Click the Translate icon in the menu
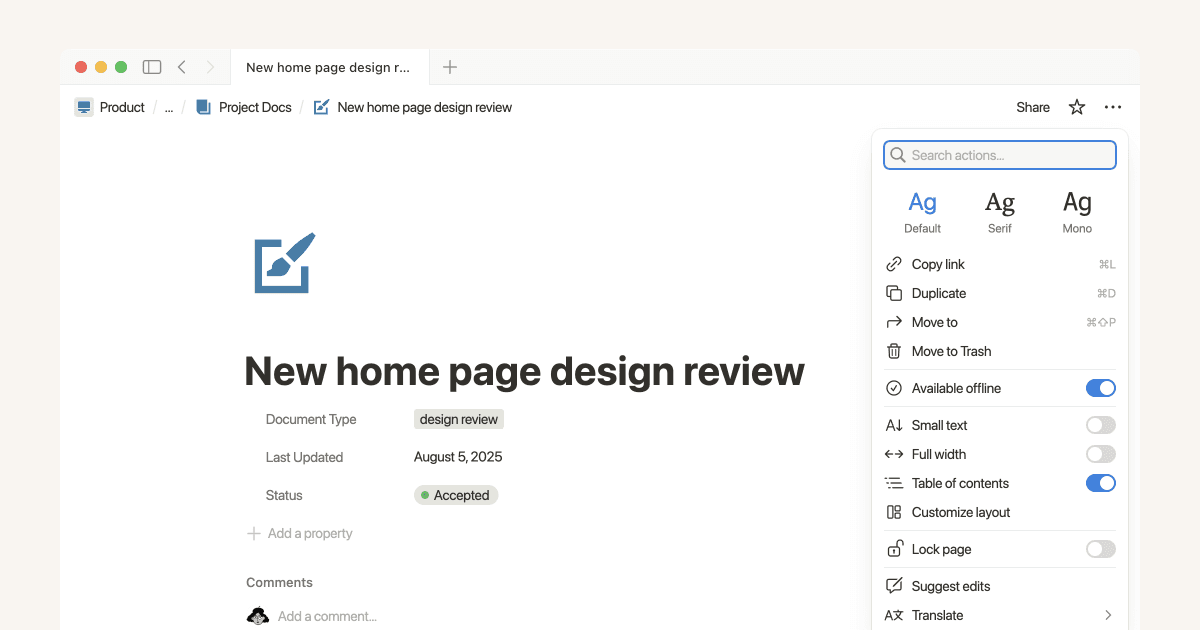1200x630 pixels. click(894, 615)
